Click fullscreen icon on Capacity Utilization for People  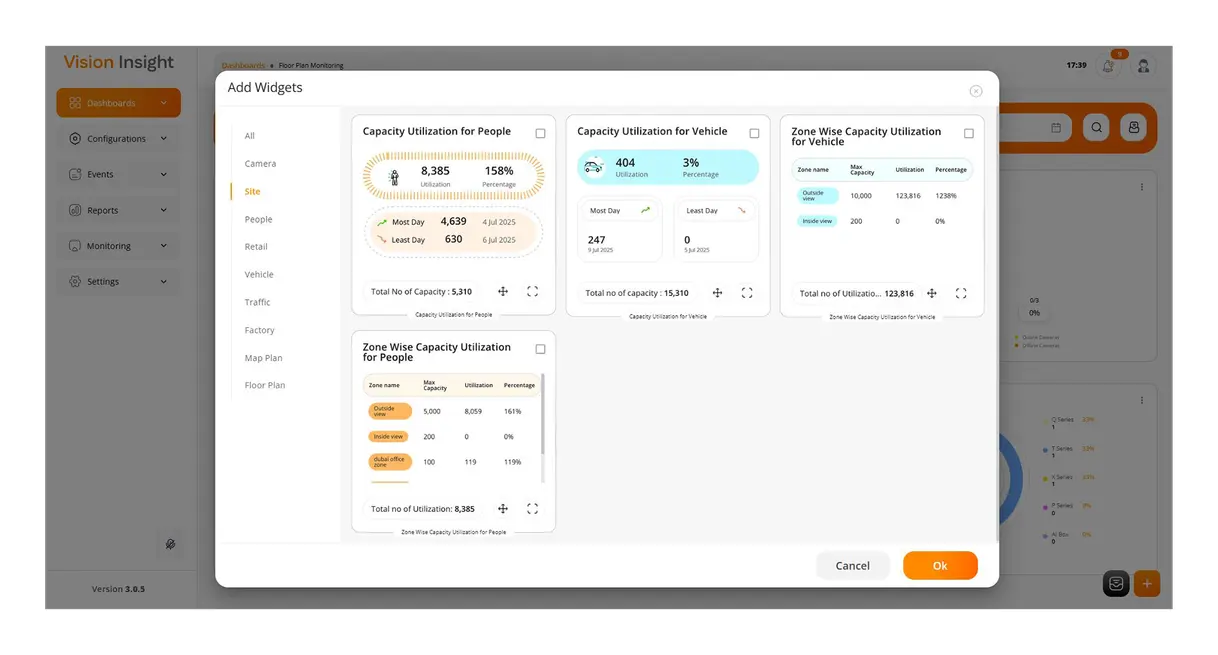point(532,292)
